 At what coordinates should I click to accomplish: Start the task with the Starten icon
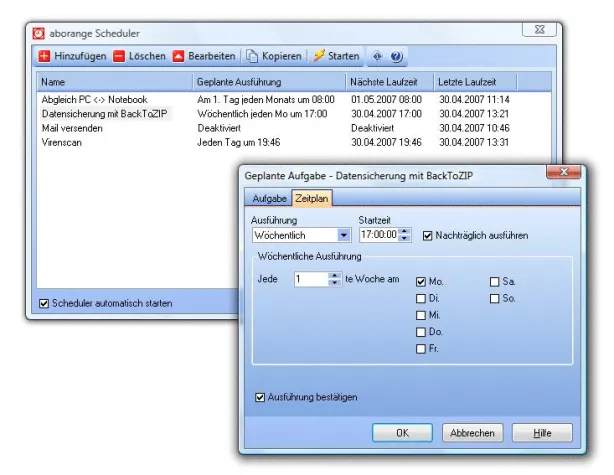pos(318,57)
